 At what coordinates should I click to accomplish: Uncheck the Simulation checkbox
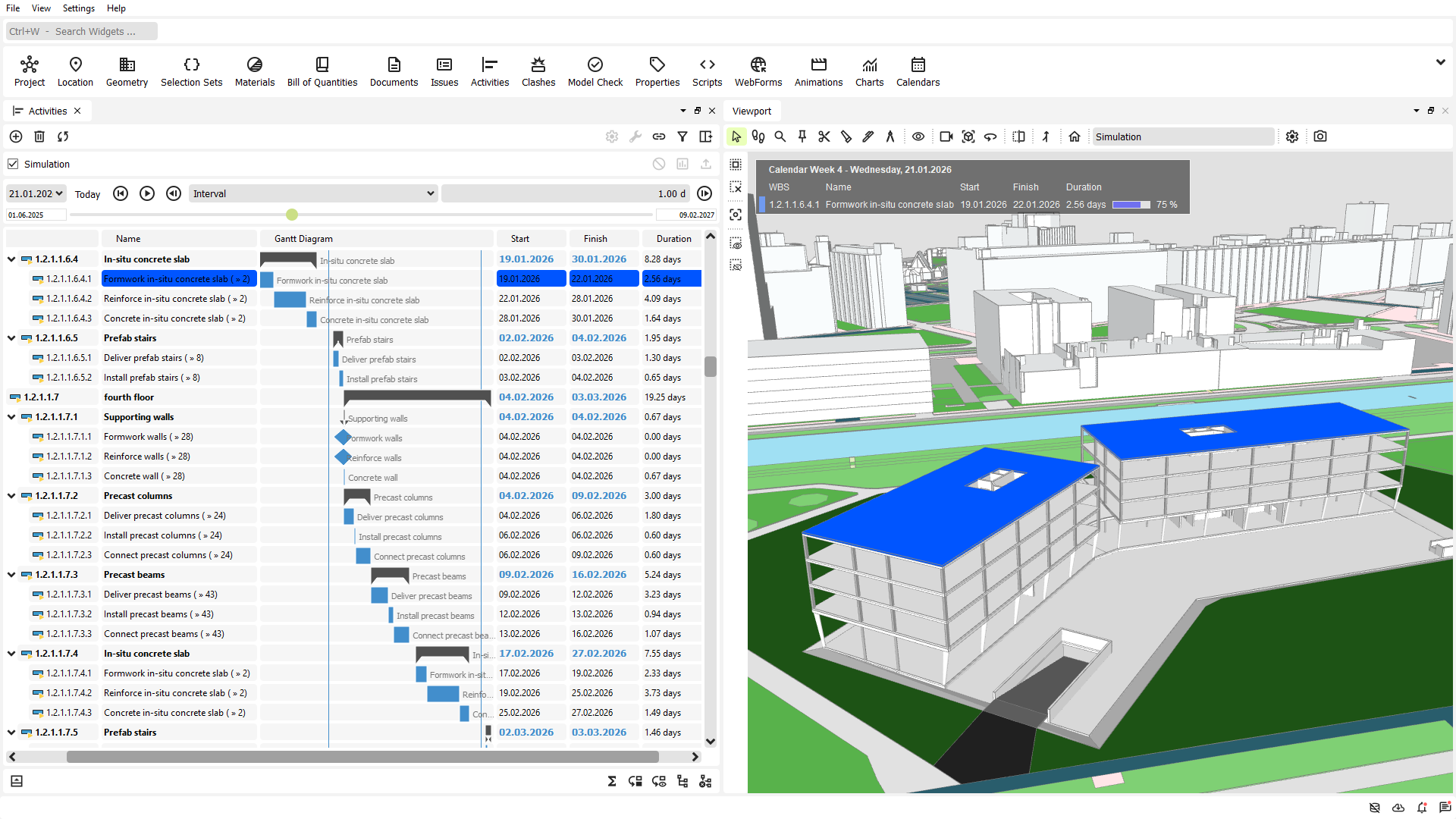tap(13, 164)
